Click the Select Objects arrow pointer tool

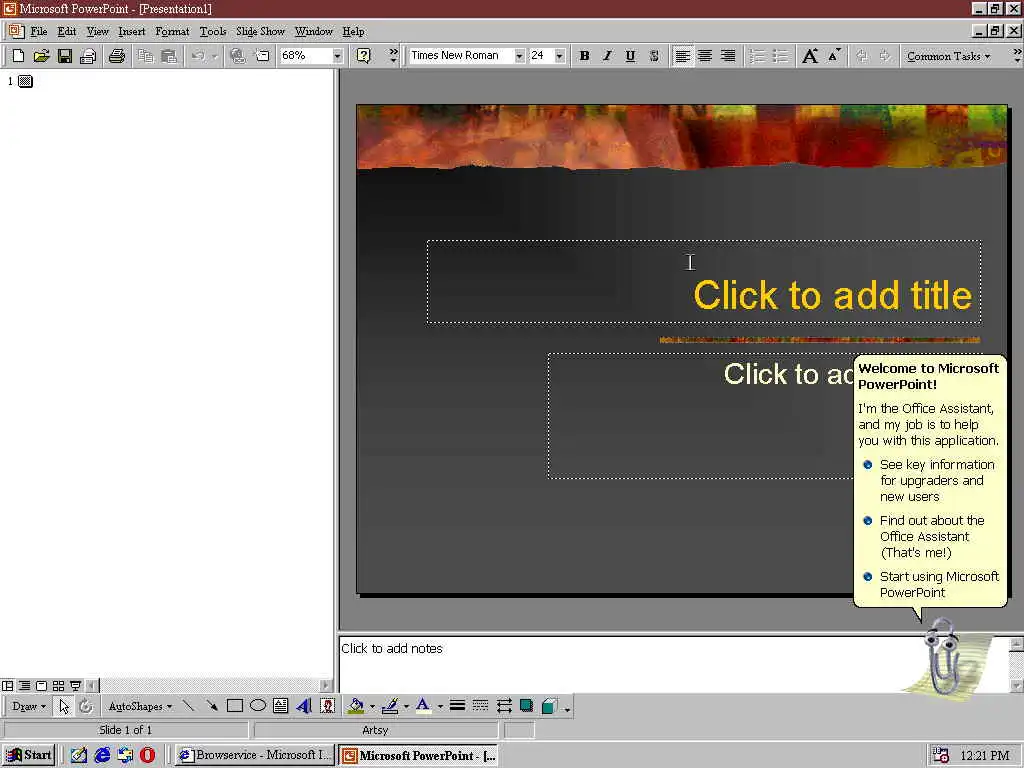click(63, 706)
